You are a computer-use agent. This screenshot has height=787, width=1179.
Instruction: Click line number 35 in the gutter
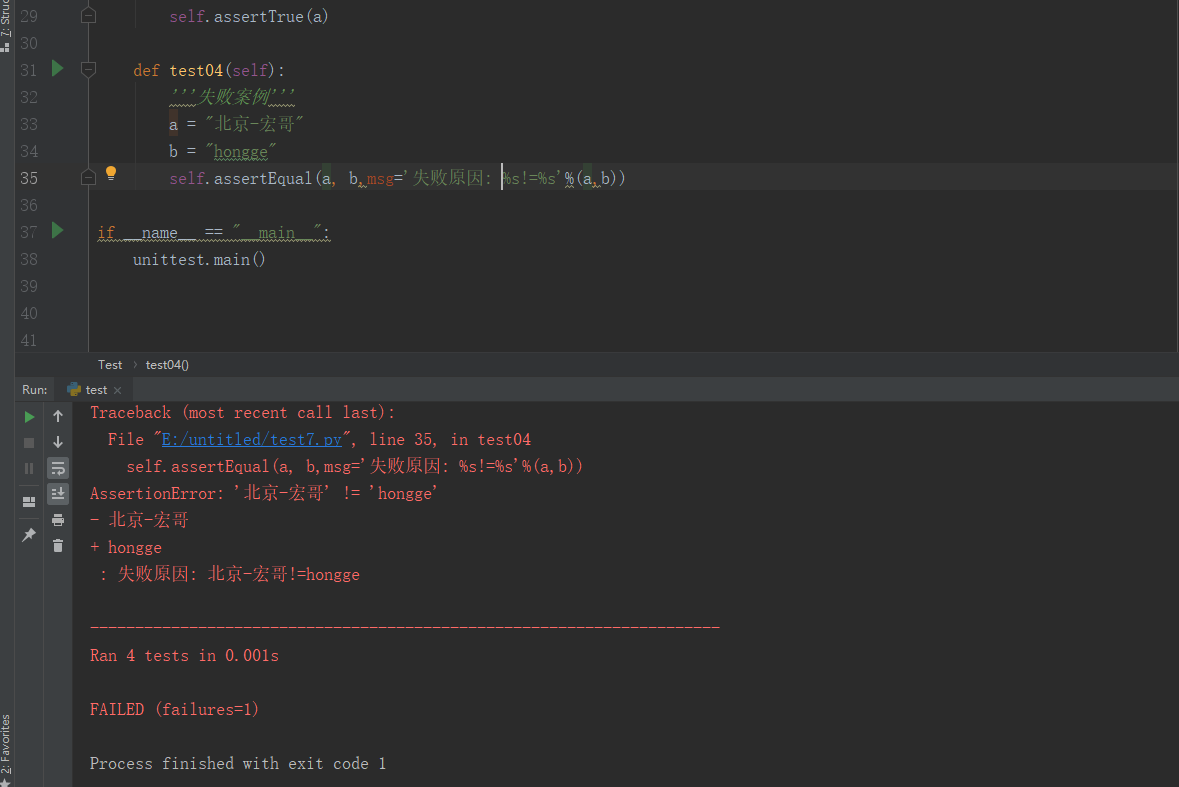[29, 178]
